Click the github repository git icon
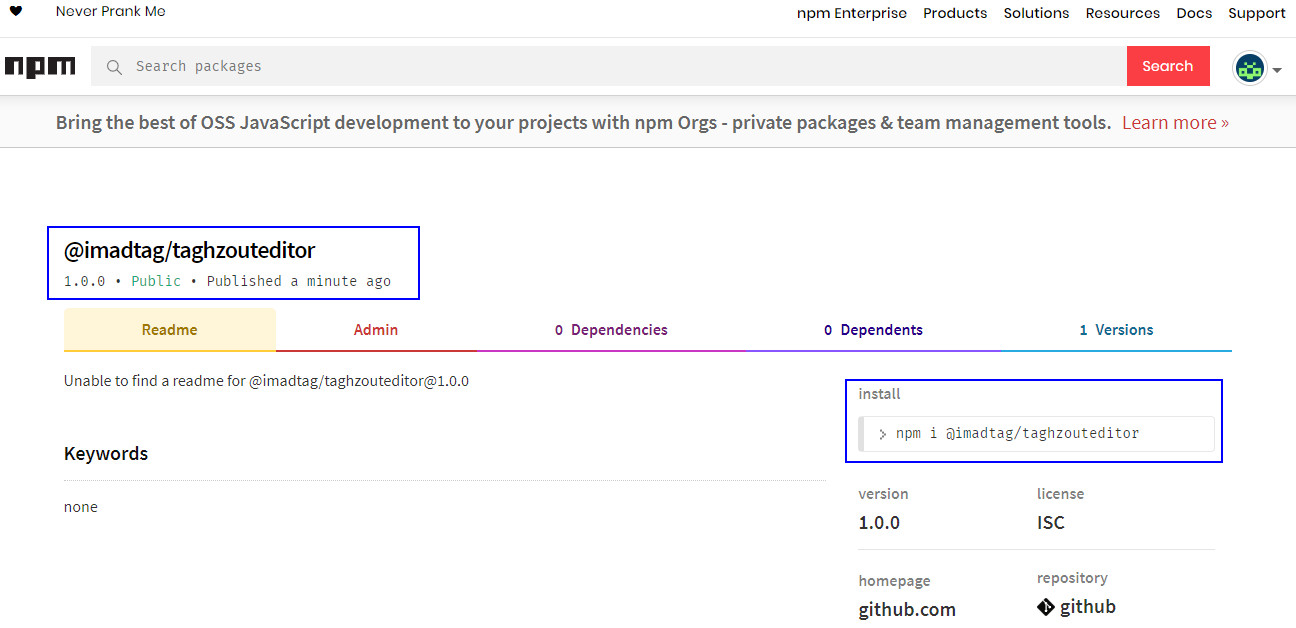 coord(1046,607)
